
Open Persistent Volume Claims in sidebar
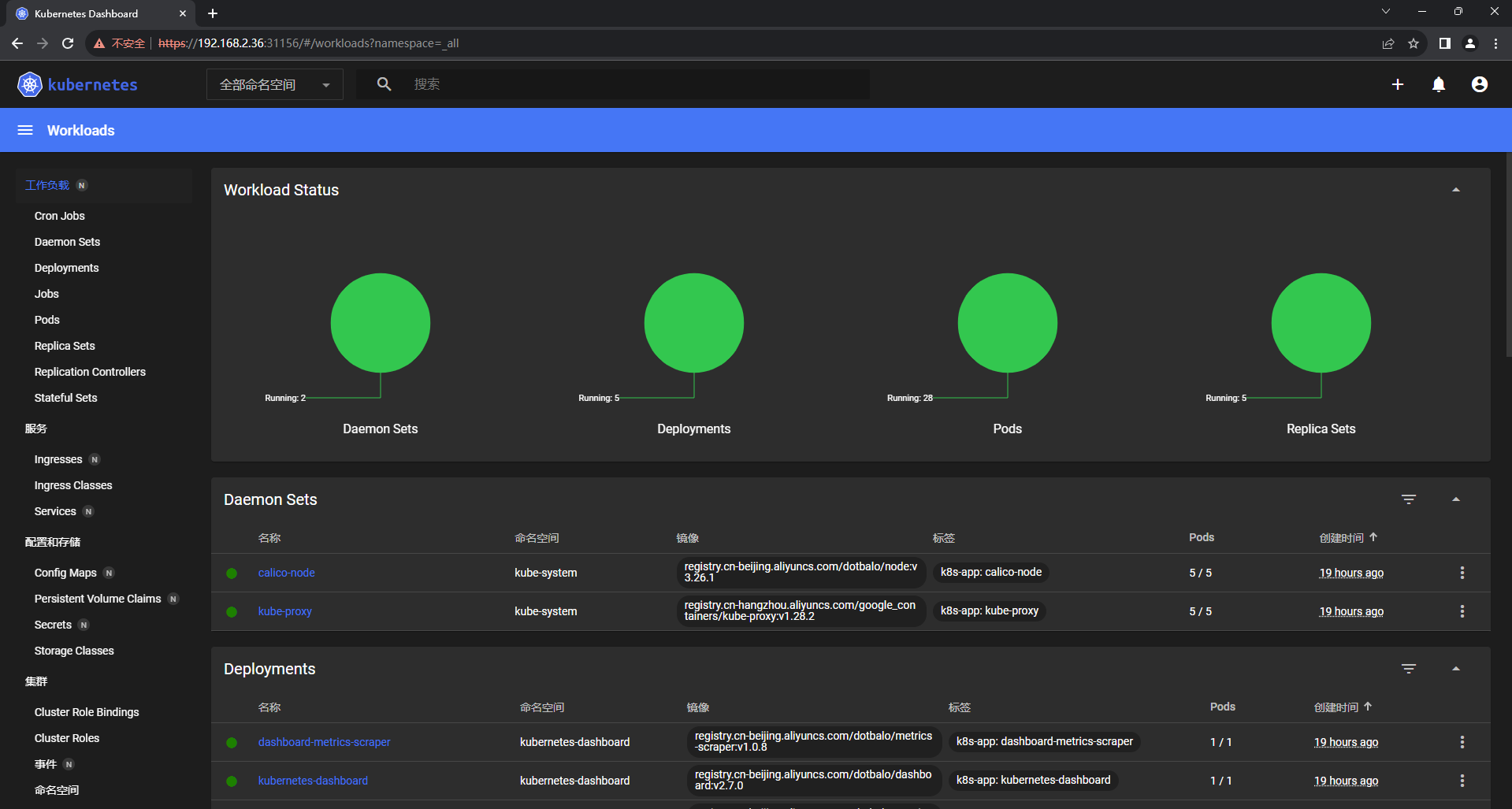(x=98, y=599)
